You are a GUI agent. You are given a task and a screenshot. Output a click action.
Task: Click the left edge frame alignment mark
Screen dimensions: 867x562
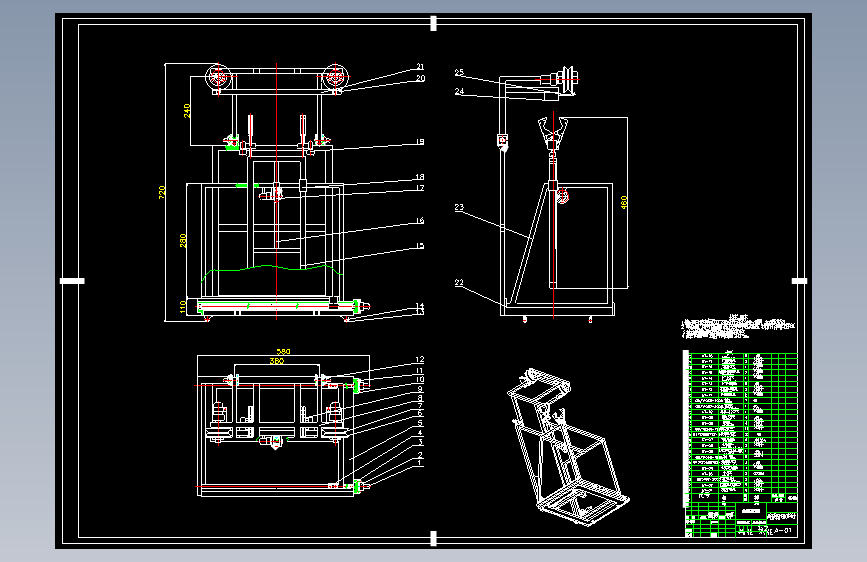coord(72,281)
